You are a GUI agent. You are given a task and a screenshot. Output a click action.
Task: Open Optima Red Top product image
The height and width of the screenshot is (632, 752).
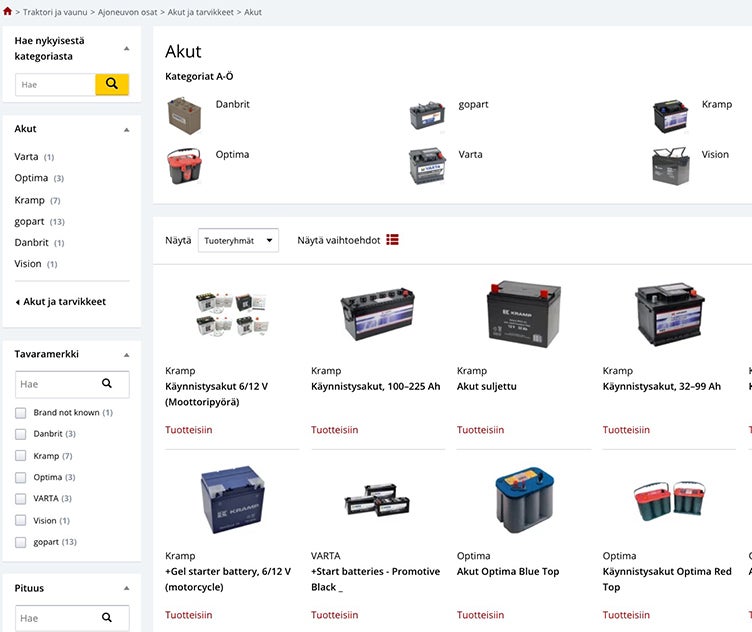[x=669, y=501]
